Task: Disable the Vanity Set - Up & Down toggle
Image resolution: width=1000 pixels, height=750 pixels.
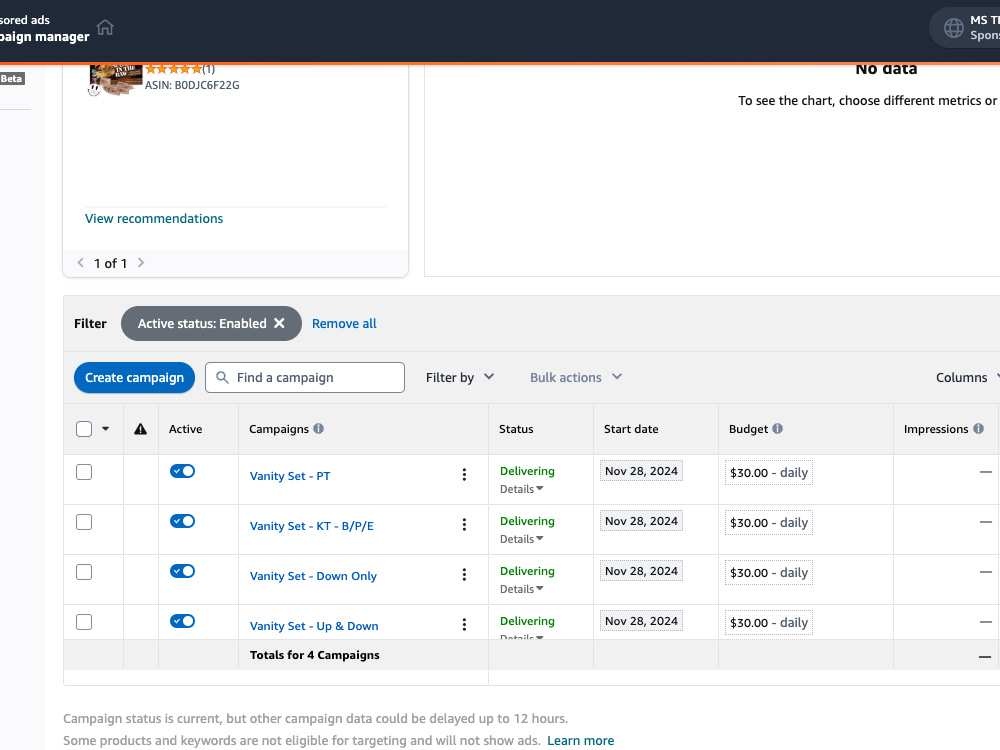Action: click(182, 621)
